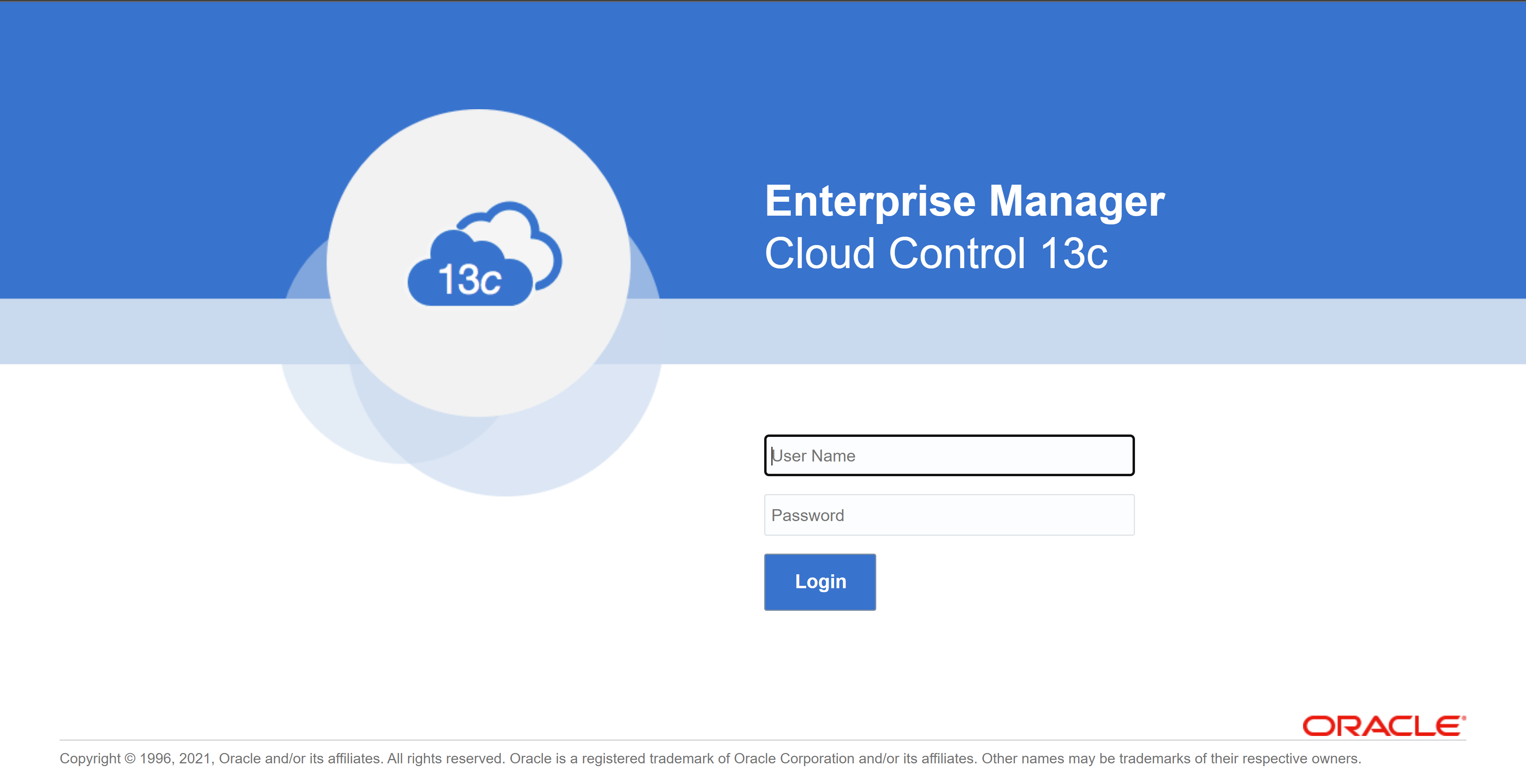The height and width of the screenshot is (784, 1526).
Task: Click the copyright © symbol in footer
Action: pos(130,759)
